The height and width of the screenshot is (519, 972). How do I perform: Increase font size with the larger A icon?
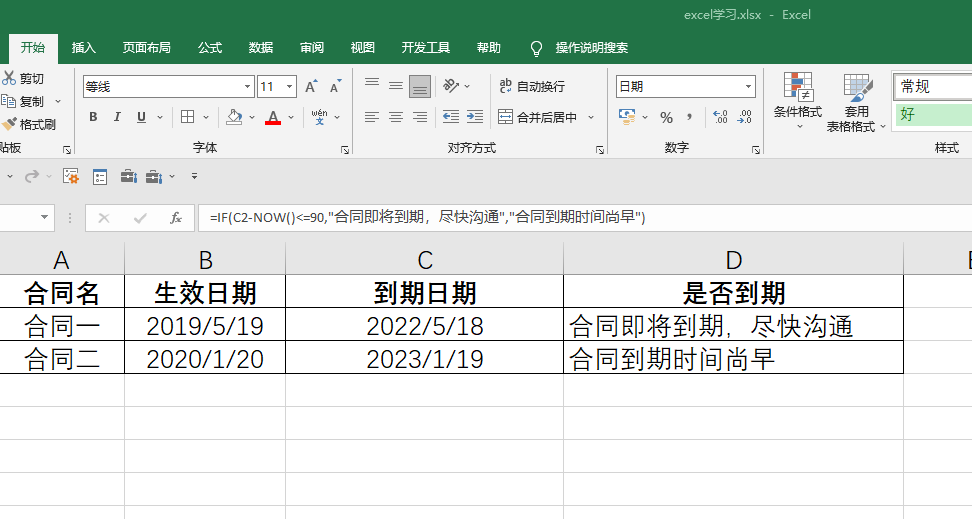pos(311,86)
